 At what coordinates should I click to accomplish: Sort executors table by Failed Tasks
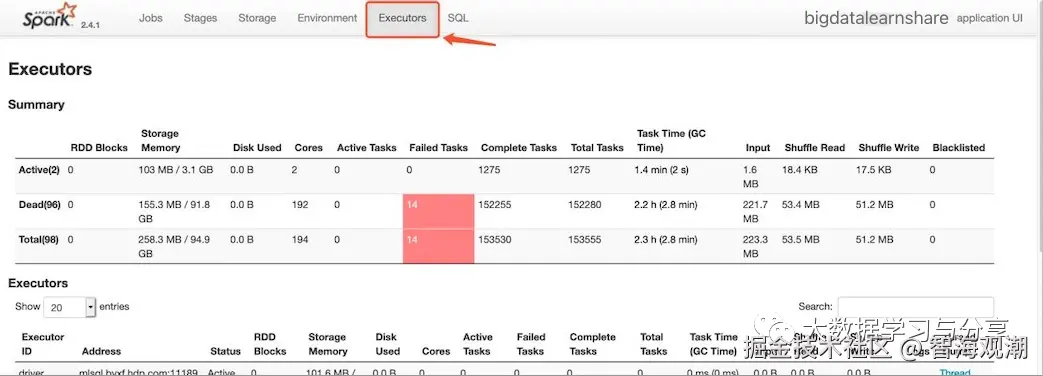[x=531, y=343]
